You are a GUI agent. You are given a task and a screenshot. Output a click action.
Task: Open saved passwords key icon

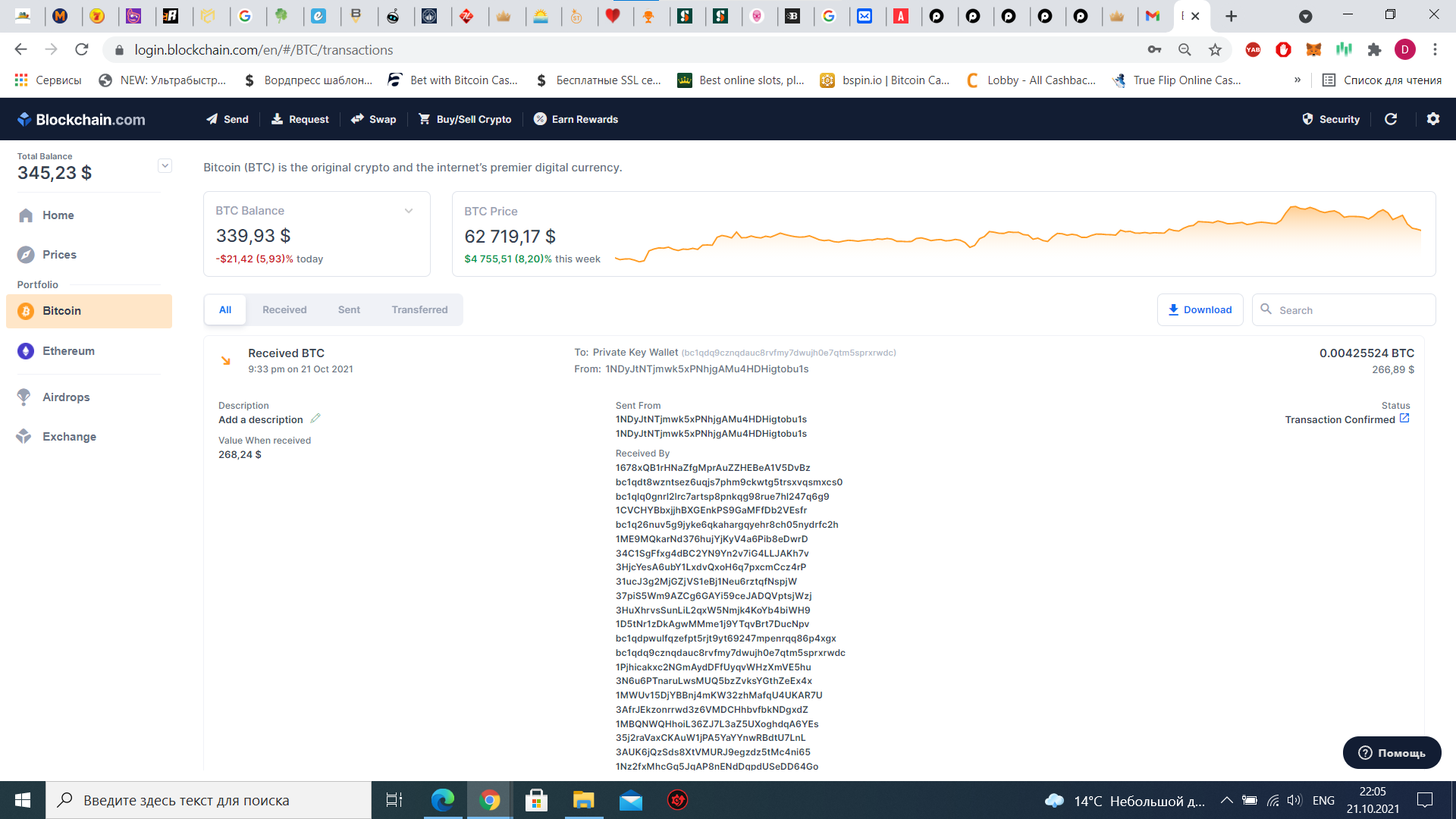tap(1154, 49)
